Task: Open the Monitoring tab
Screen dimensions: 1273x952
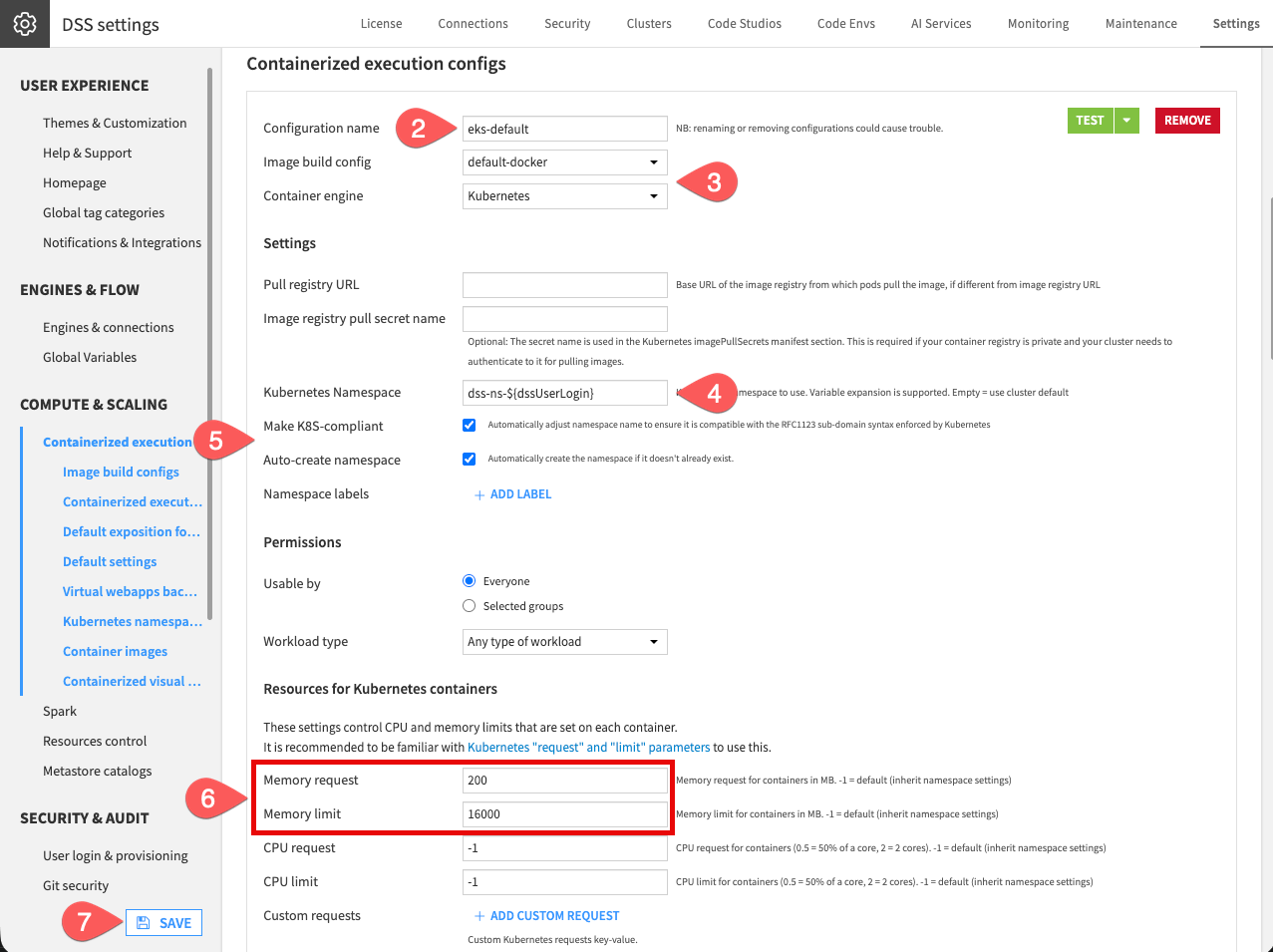Action: [x=1039, y=24]
